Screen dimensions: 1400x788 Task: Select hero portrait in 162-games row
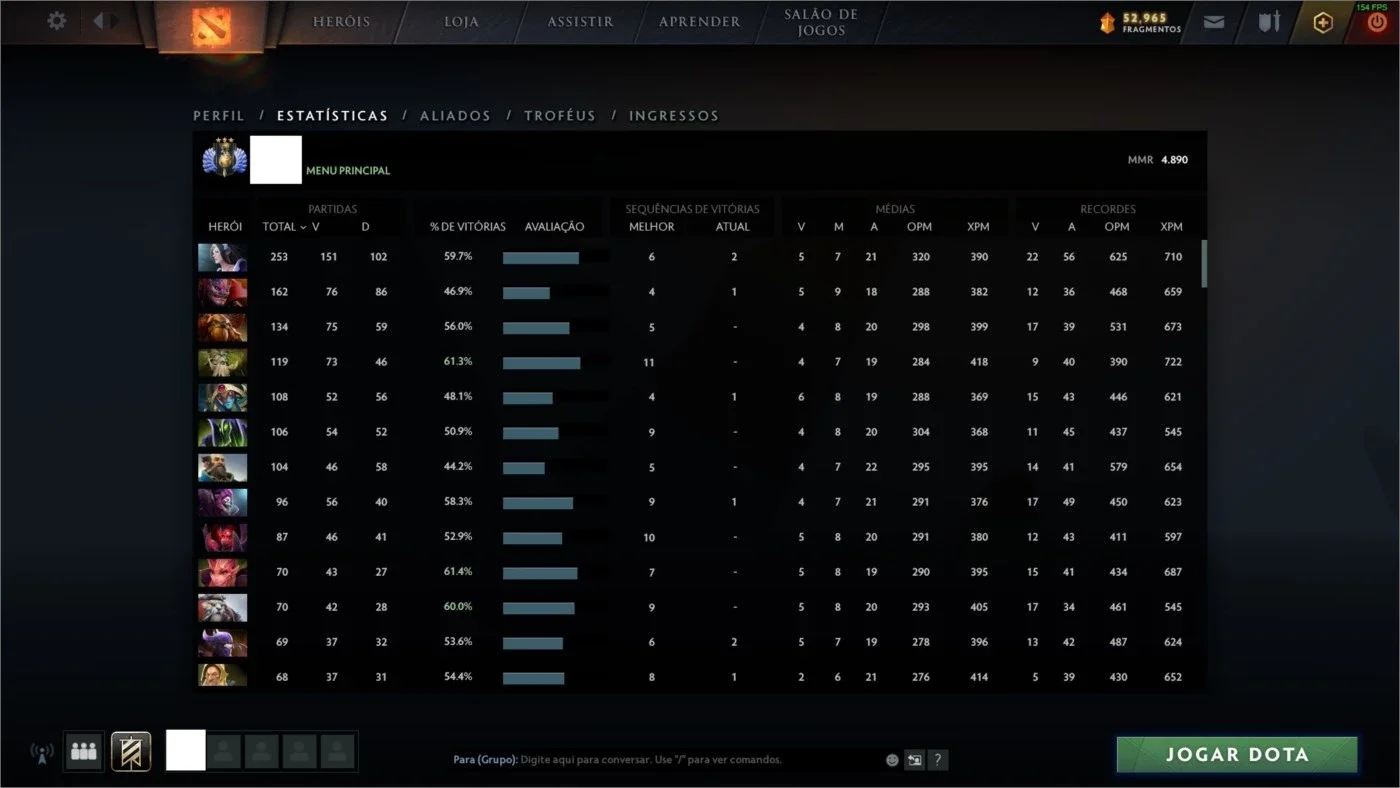tap(222, 292)
